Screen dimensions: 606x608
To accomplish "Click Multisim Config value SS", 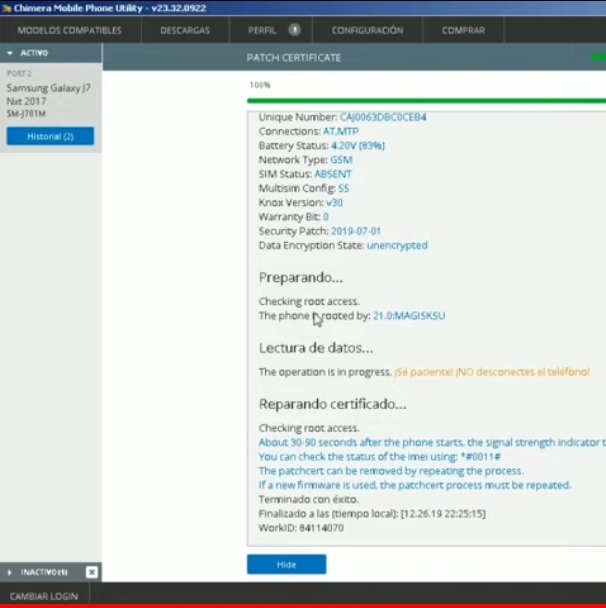I will (344, 188).
